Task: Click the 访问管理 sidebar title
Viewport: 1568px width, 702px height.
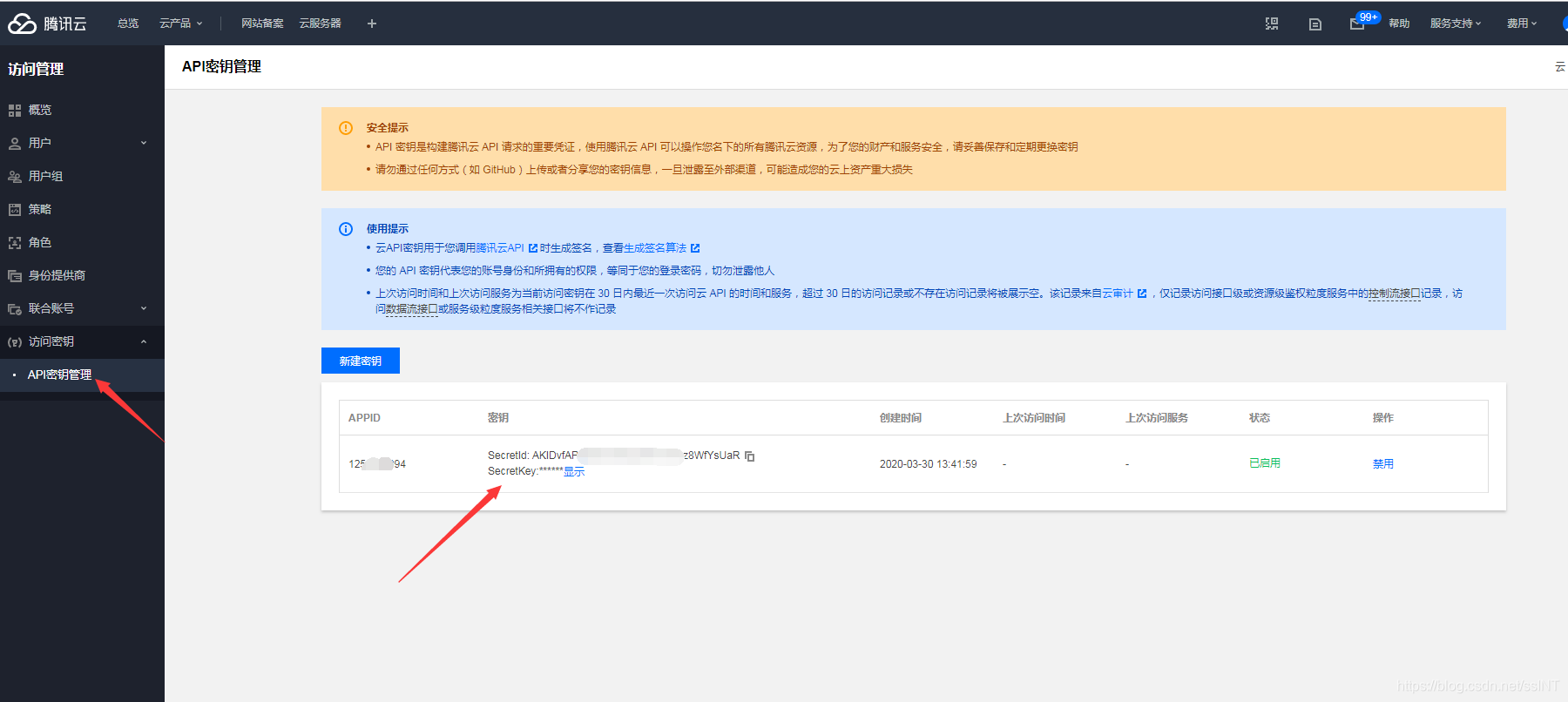Action: coord(36,69)
